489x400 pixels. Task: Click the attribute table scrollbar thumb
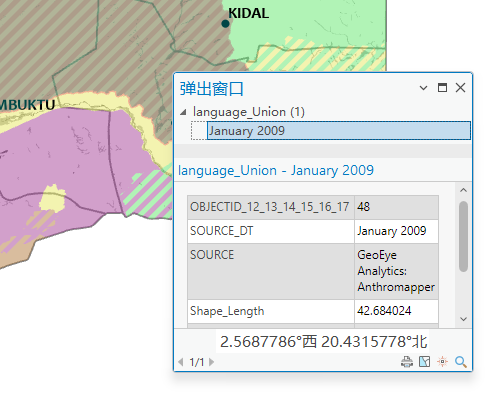coord(463,237)
